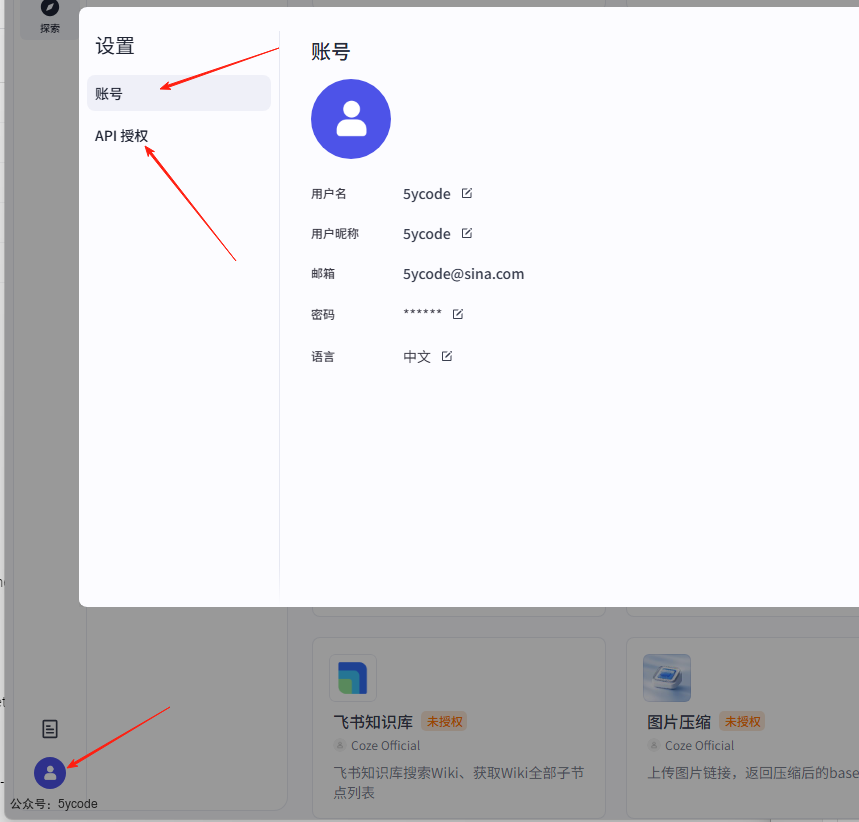Click the 用户昵称 value 5ycode
Viewport: 859px width, 822px height.
pyautogui.click(x=427, y=234)
